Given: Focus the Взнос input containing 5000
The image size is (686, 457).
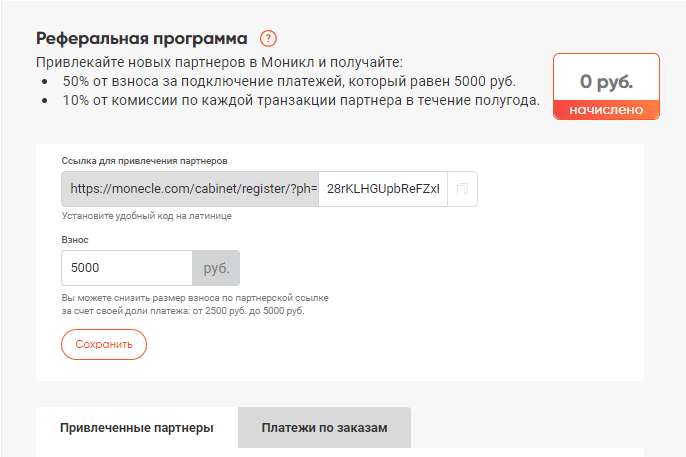Looking at the screenshot, I should tap(126, 268).
